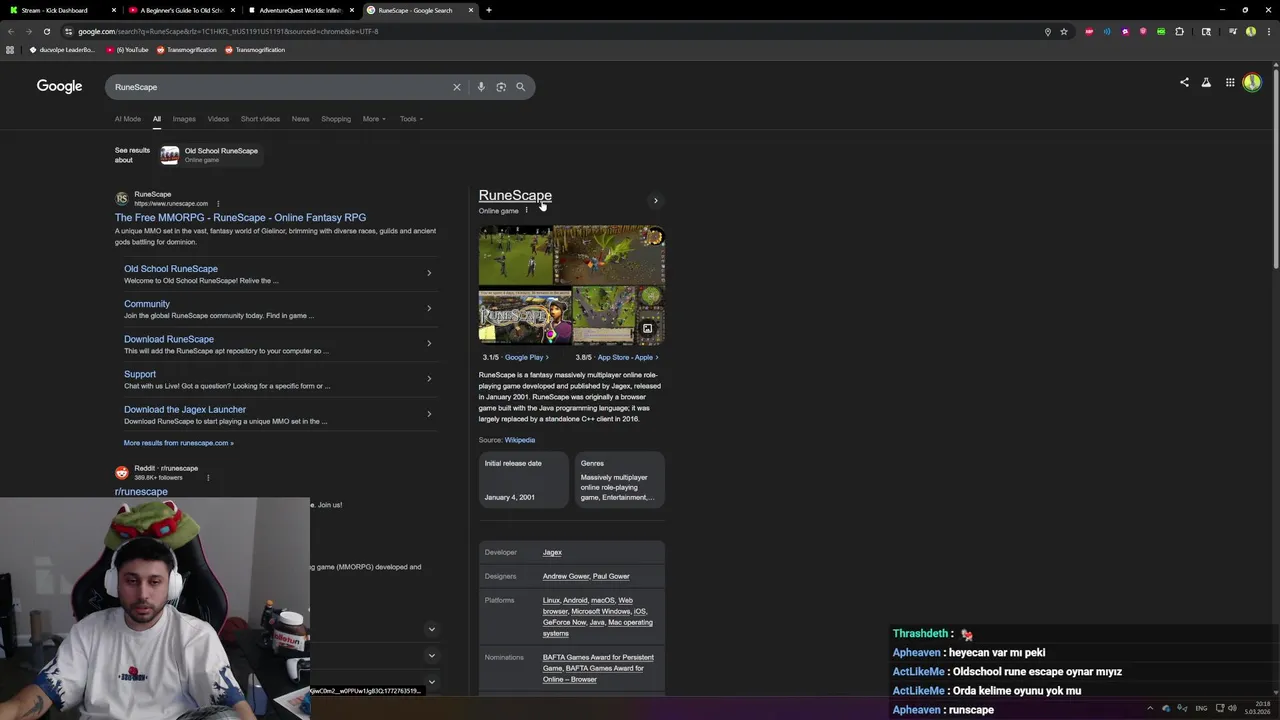1280x720 pixels.
Task: Open The Free MMORPG - RuneScape result
Action: [240, 217]
